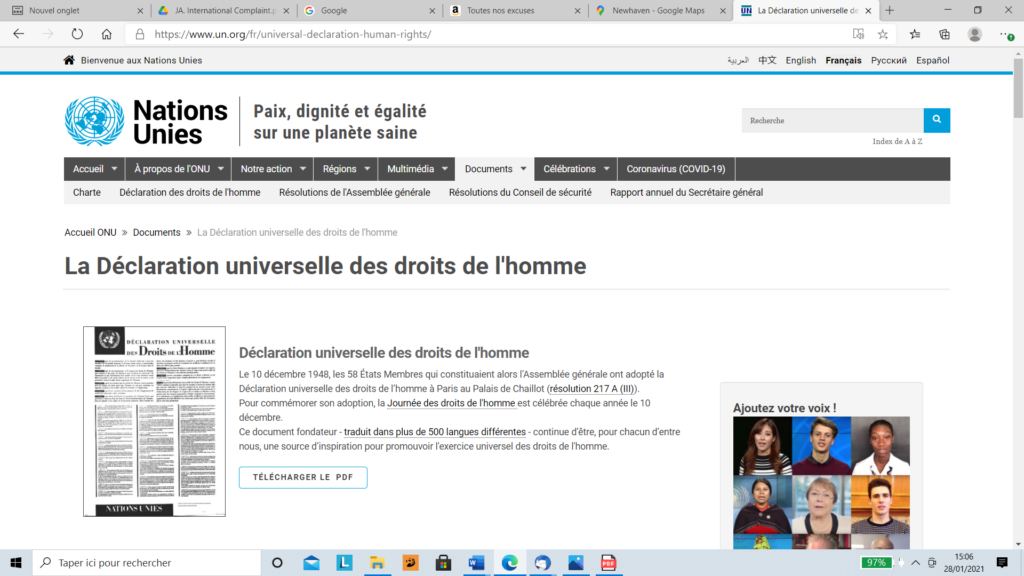Switch site language to Chinese 中文
The height and width of the screenshot is (576, 1024).
767,60
